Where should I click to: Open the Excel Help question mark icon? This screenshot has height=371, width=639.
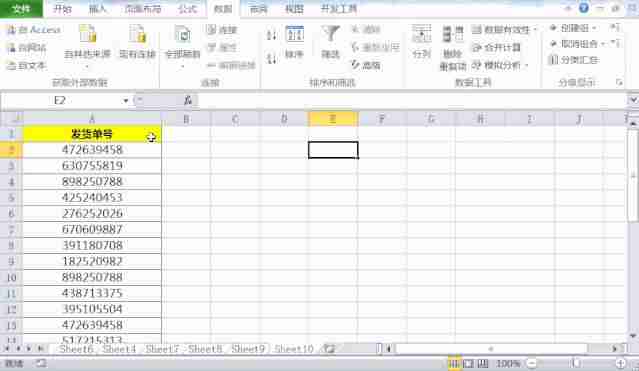(584, 8)
